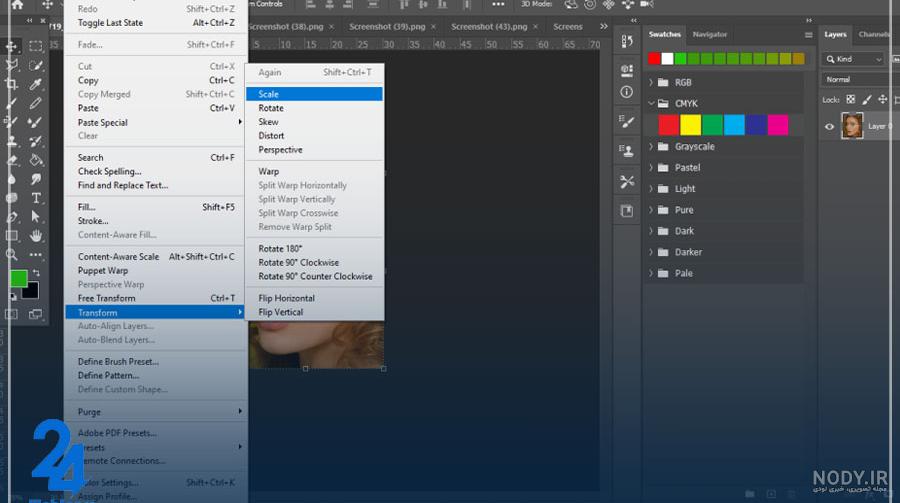
Task: Toggle lock transparent pixels in Layers
Action: tap(851, 99)
